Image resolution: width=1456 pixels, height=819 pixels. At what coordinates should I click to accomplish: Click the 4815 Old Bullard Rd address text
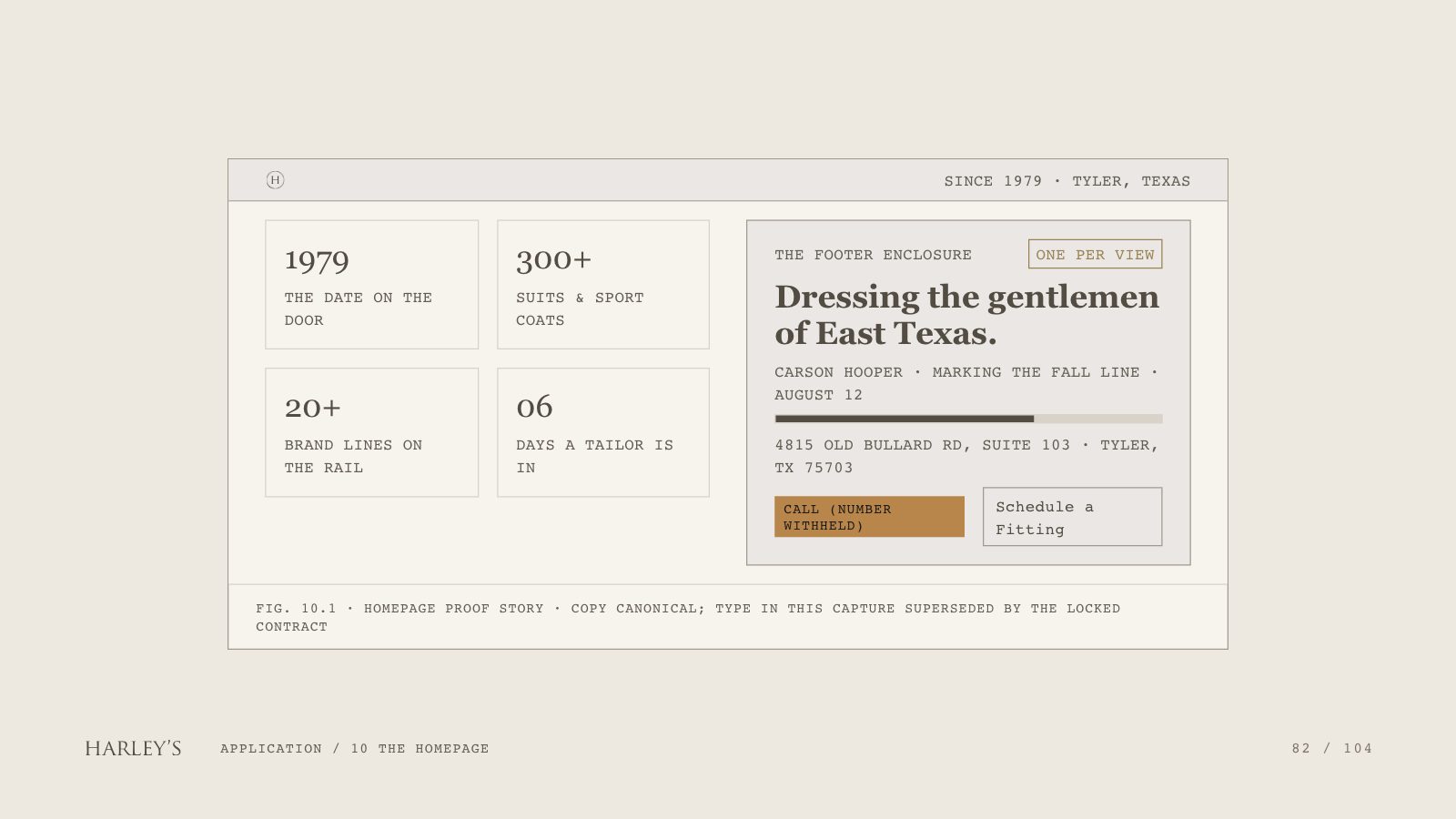pos(966,456)
